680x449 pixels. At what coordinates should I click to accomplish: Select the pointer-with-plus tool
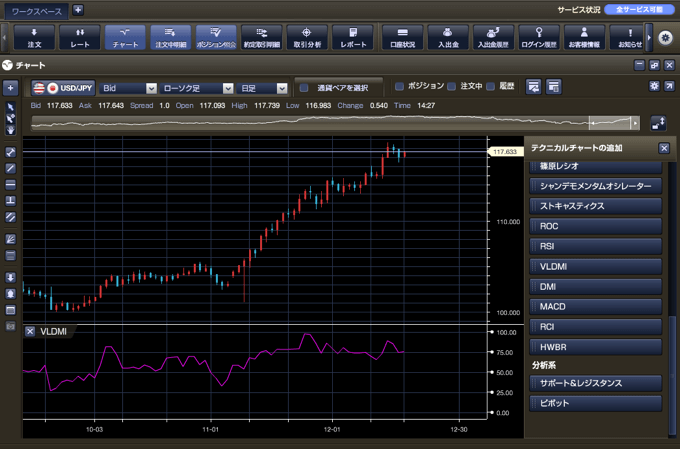11,118
